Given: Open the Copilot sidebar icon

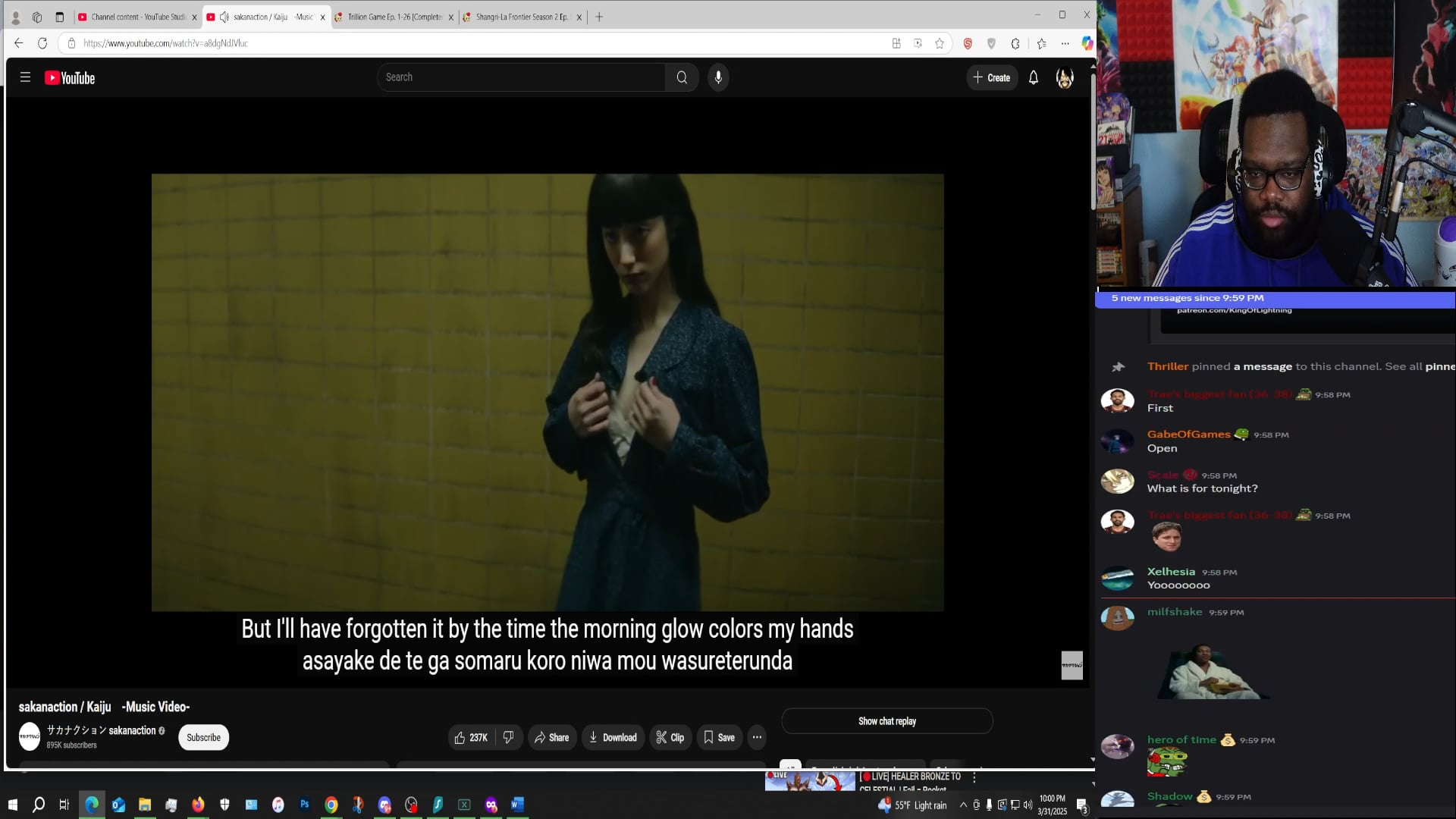Looking at the screenshot, I should (1087, 43).
